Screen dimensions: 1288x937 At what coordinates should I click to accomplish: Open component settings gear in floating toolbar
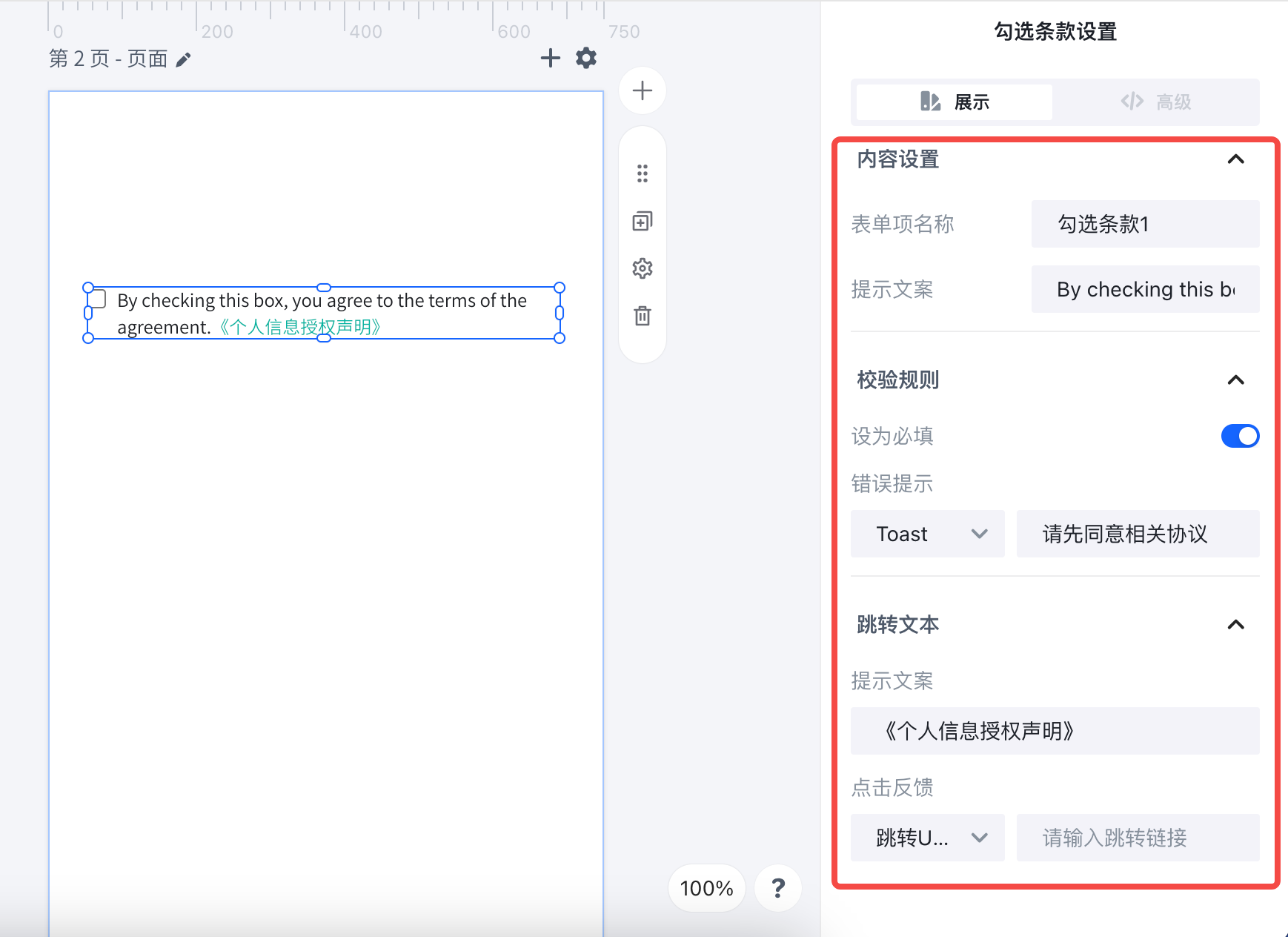coord(643,268)
